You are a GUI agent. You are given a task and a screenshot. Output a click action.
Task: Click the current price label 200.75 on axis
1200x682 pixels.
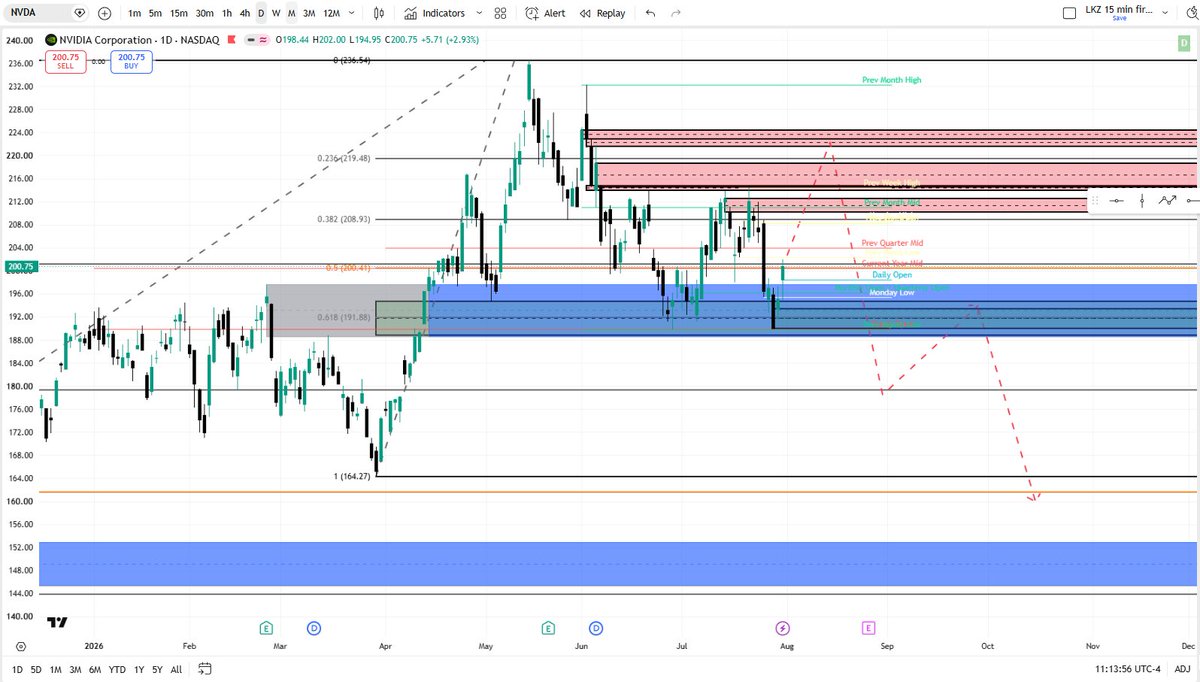click(x=20, y=267)
